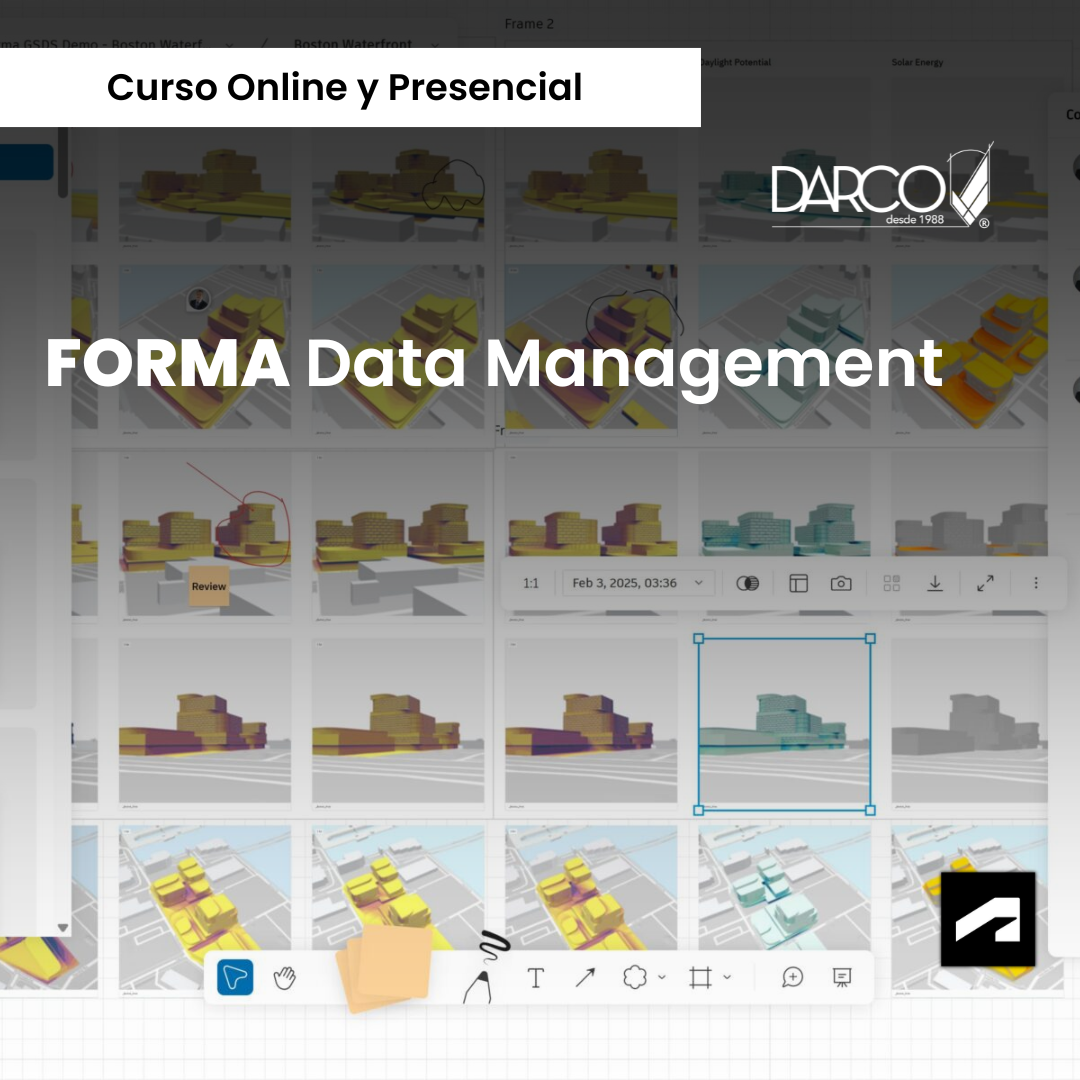Select the teal building thumbnail with selection handles
The image size is (1080, 1080).
(784, 725)
